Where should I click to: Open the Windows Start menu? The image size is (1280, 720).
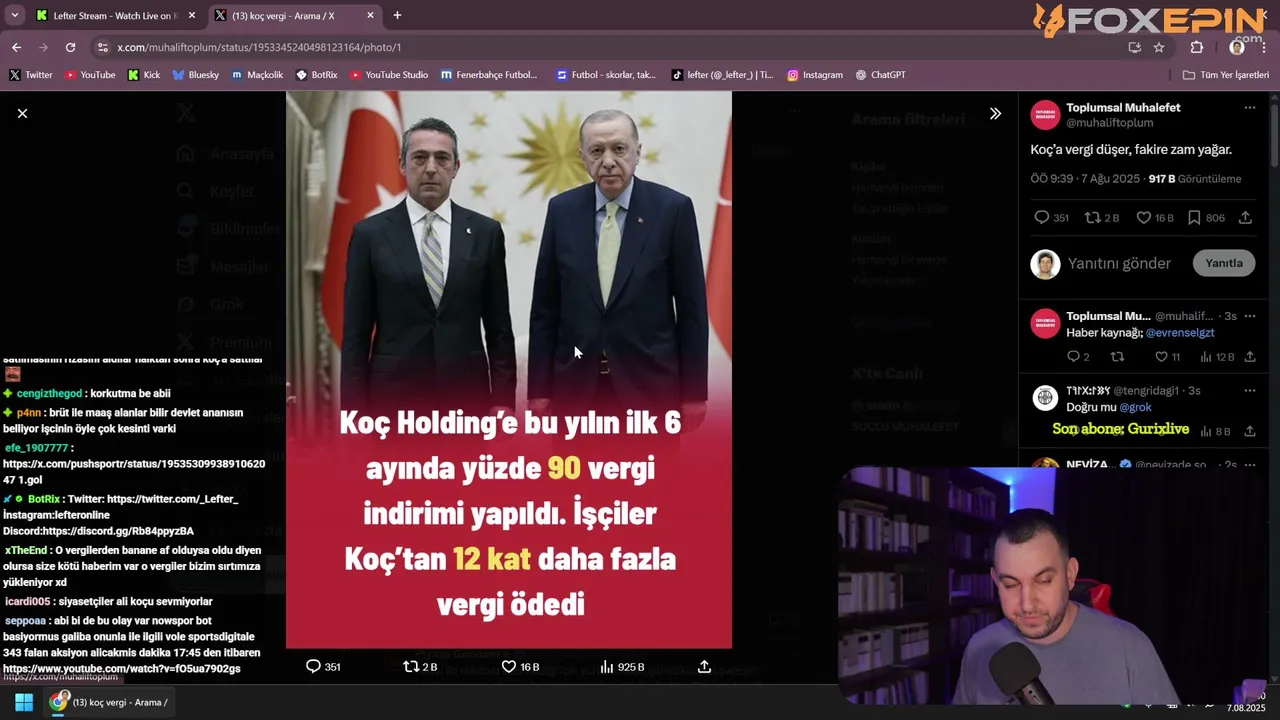pyautogui.click(x=24, y=702)
